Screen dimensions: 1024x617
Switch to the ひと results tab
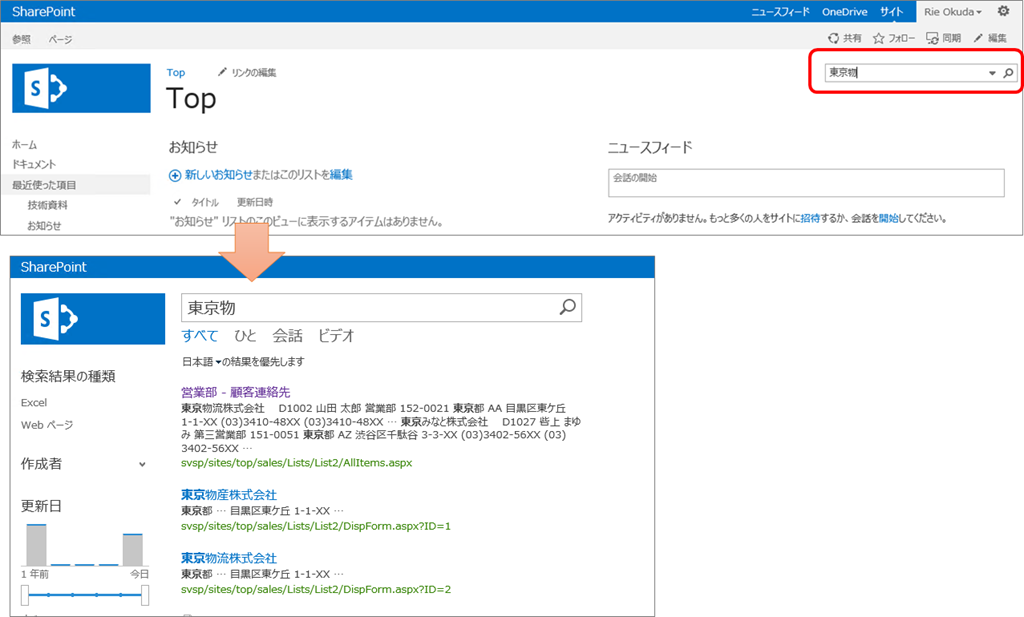246,336
